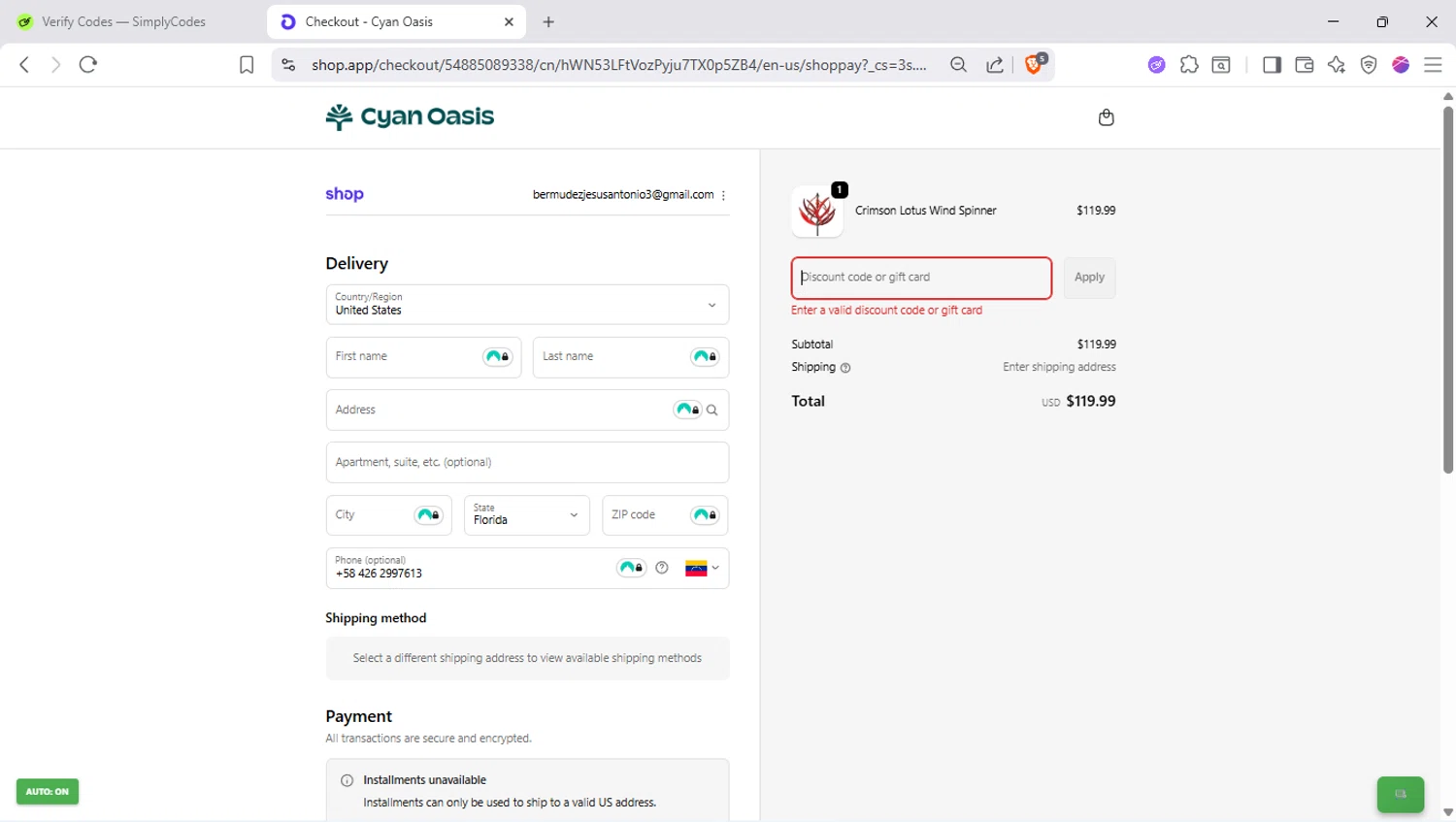Click the Cyan Oasis logo link
The height and width of the screenshot is (822, 1456).
point(410,116)
